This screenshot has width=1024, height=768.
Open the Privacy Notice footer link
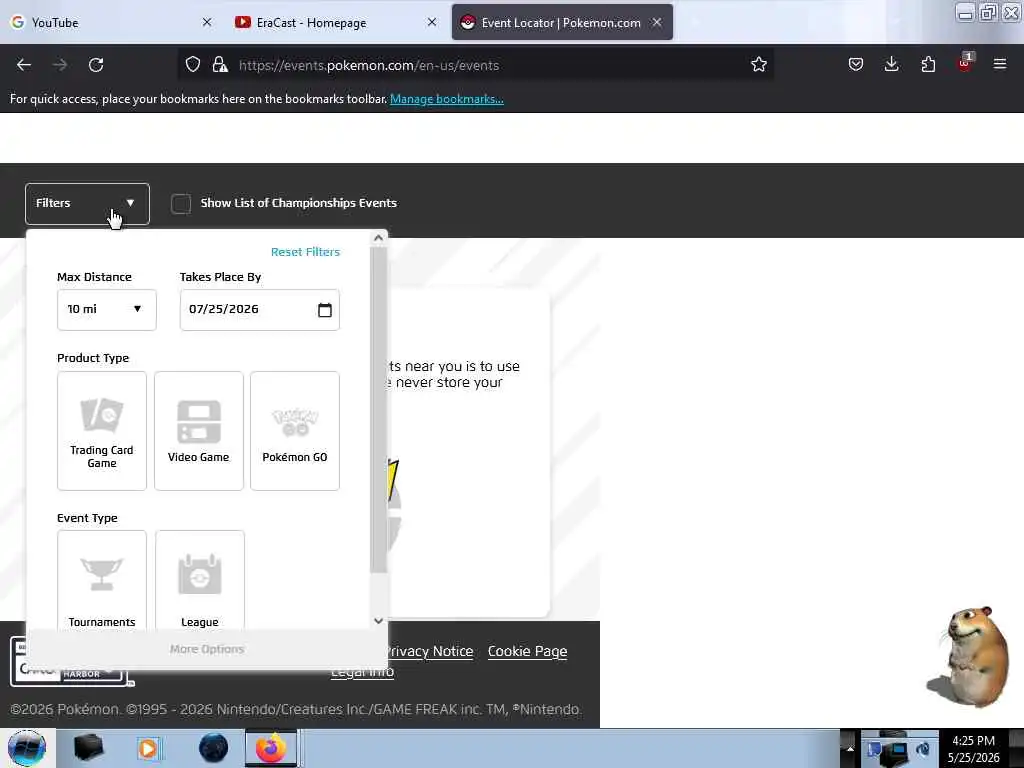tap(428, 651)
